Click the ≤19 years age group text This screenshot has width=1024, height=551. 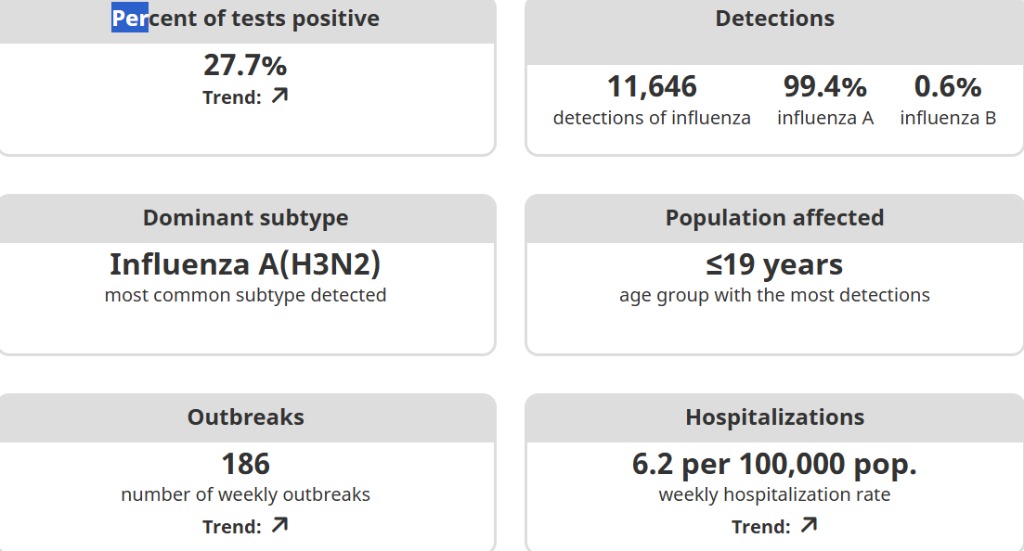coord(774,265)
